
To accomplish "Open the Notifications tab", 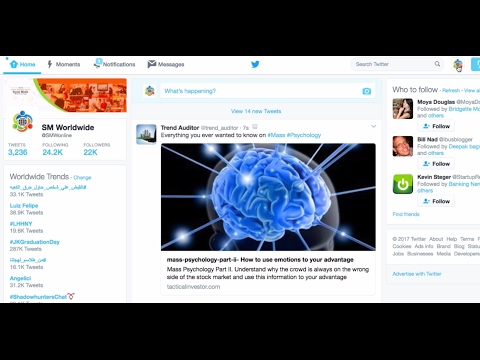I will 115,64.
